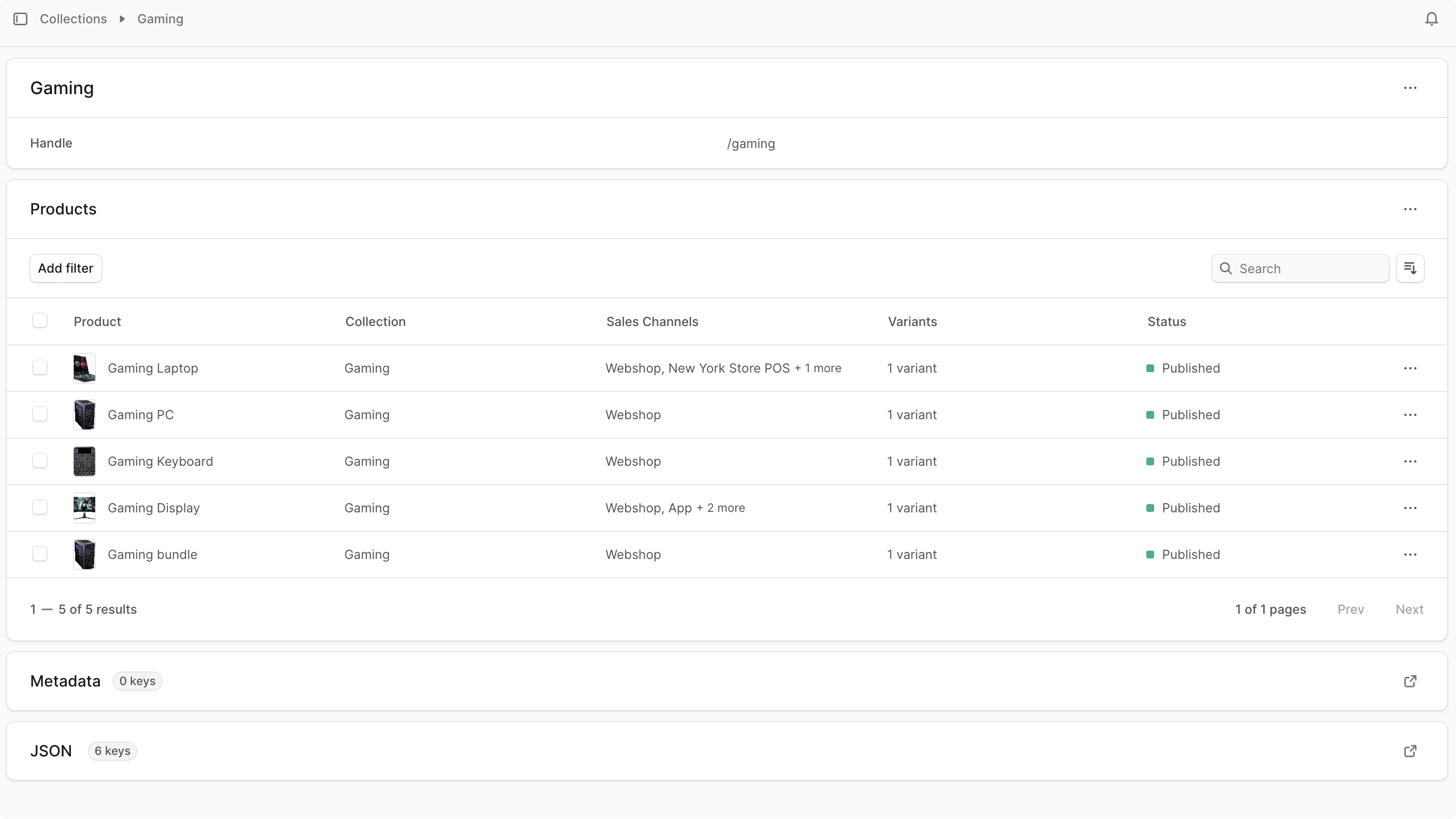Open the Gaming collection options menu

click(1410, 88)
